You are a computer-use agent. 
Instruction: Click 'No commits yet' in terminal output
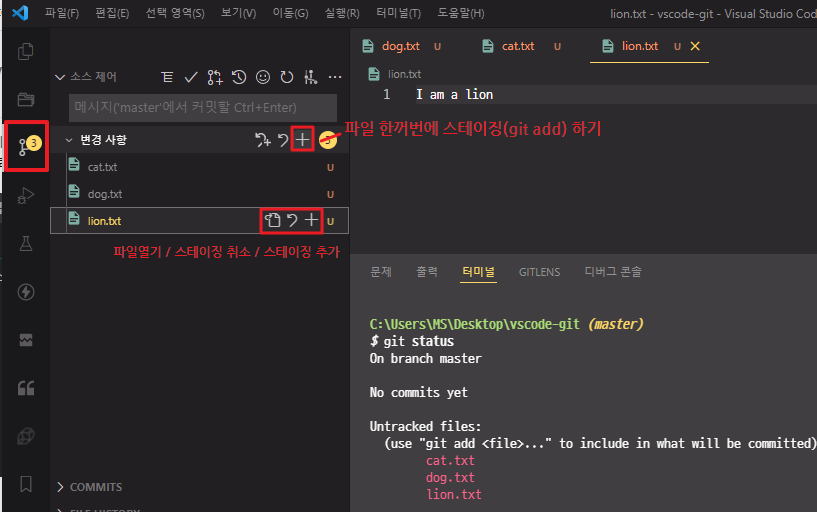click(x=418, y=392)
